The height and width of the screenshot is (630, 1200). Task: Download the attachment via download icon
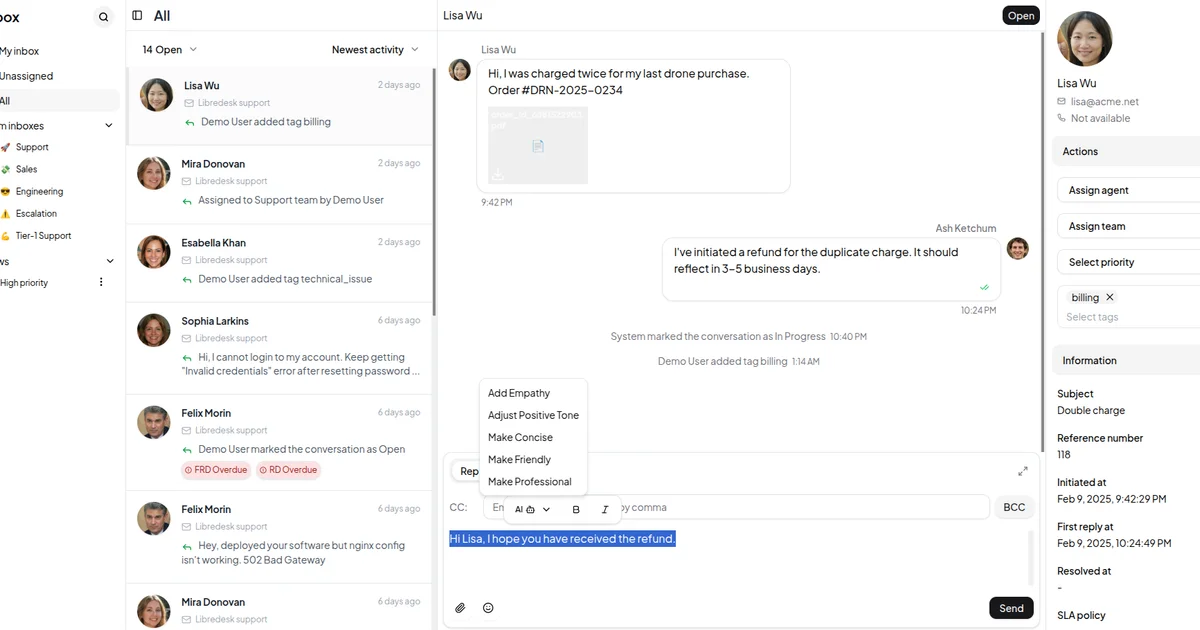pyautogui.click(x=497, y=174)
